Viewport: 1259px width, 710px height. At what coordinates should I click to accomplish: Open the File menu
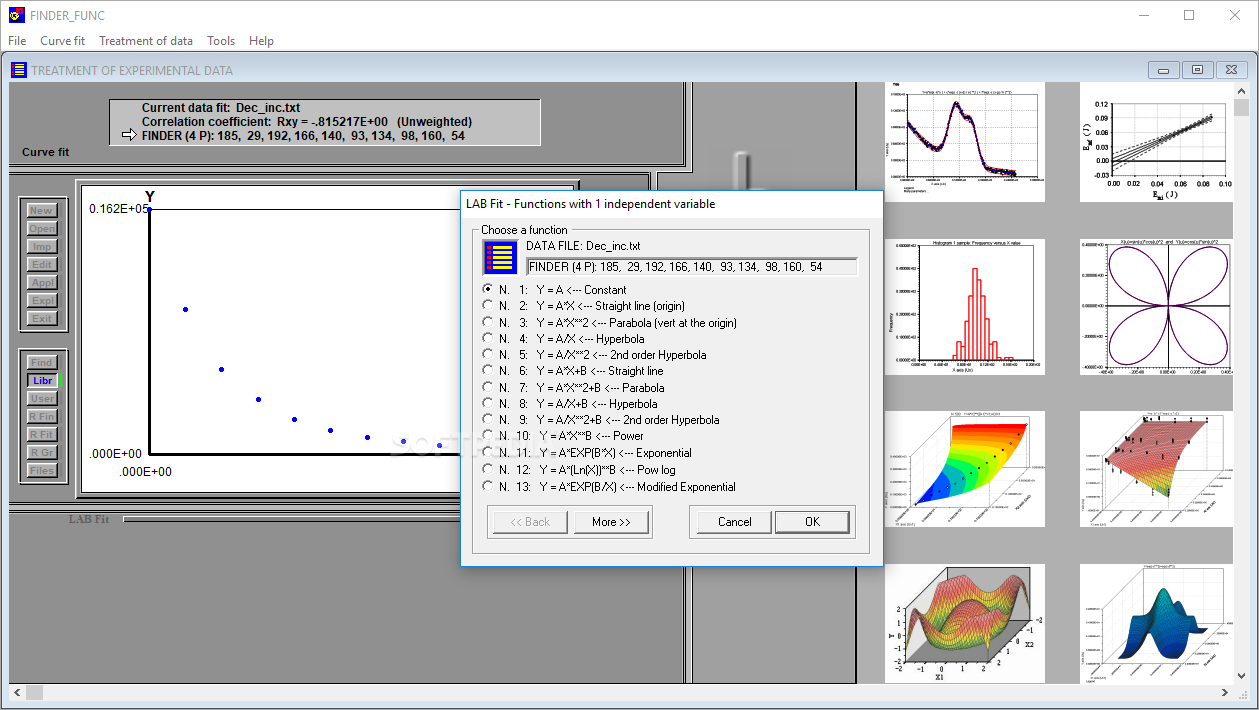coord(17,41)
